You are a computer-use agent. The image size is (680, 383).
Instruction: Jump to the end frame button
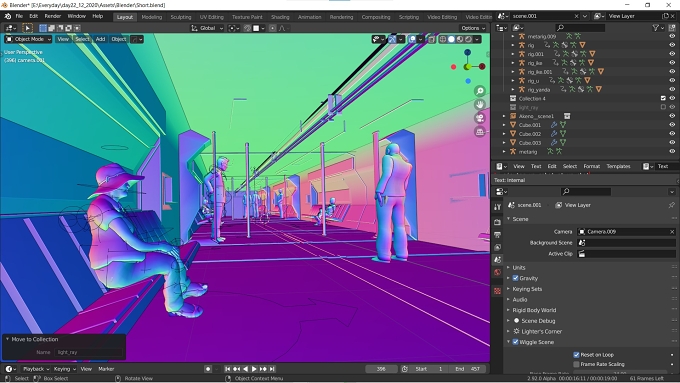(x=272, y=369)
